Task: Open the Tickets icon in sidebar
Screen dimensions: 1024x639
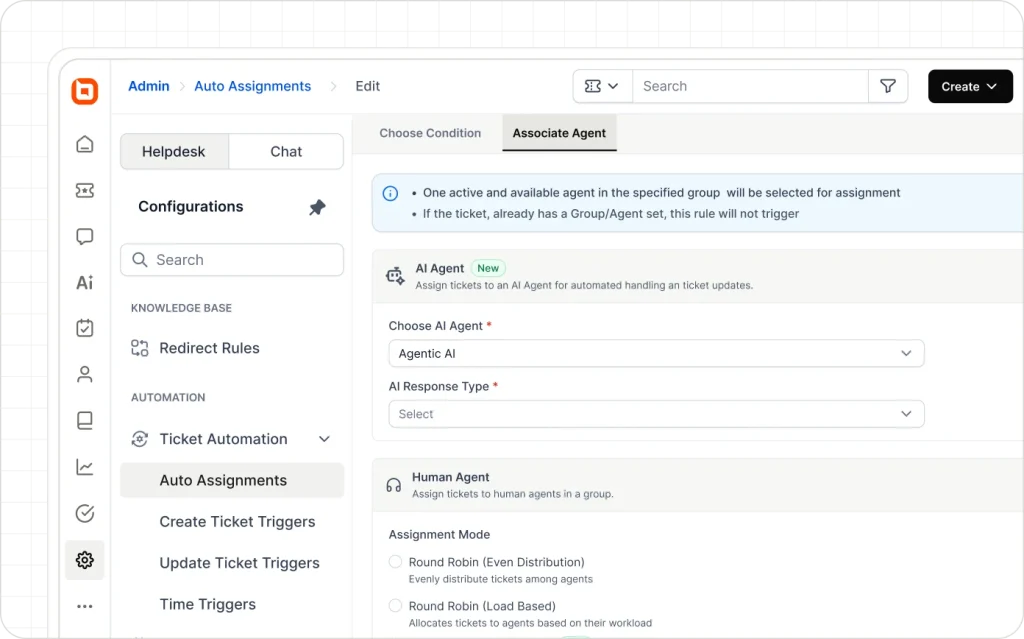Action: point(85,190)
